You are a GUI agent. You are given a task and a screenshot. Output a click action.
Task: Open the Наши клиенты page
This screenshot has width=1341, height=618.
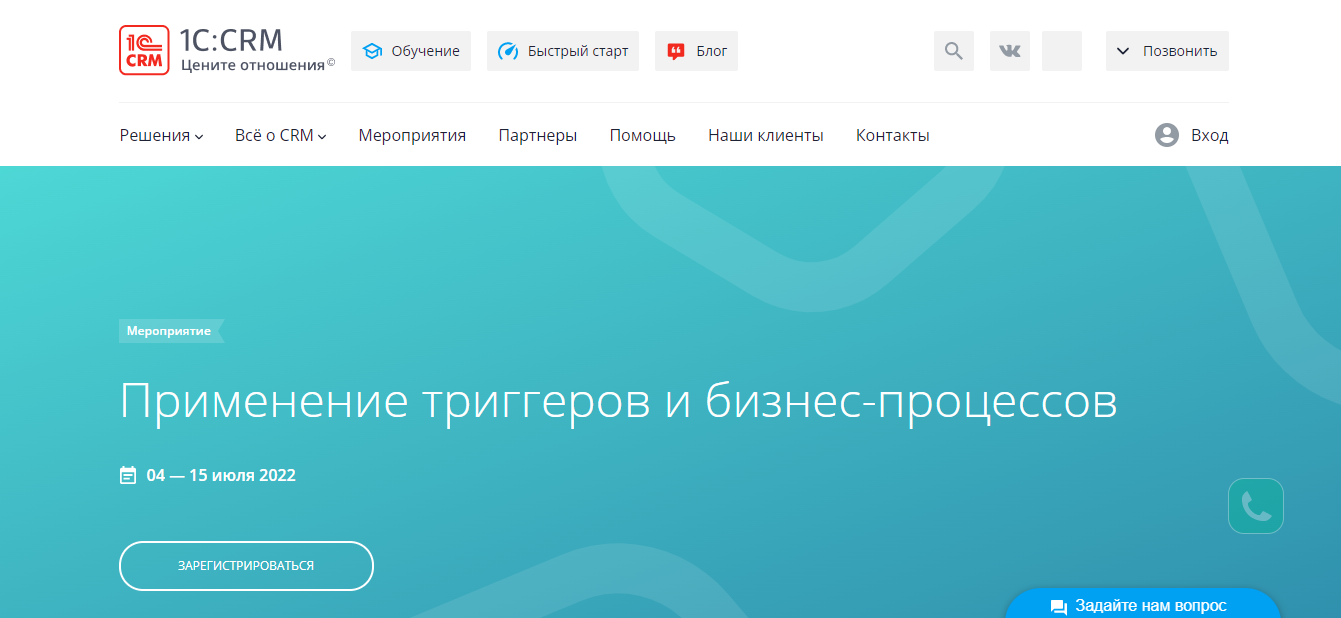(x=766, y=134)
